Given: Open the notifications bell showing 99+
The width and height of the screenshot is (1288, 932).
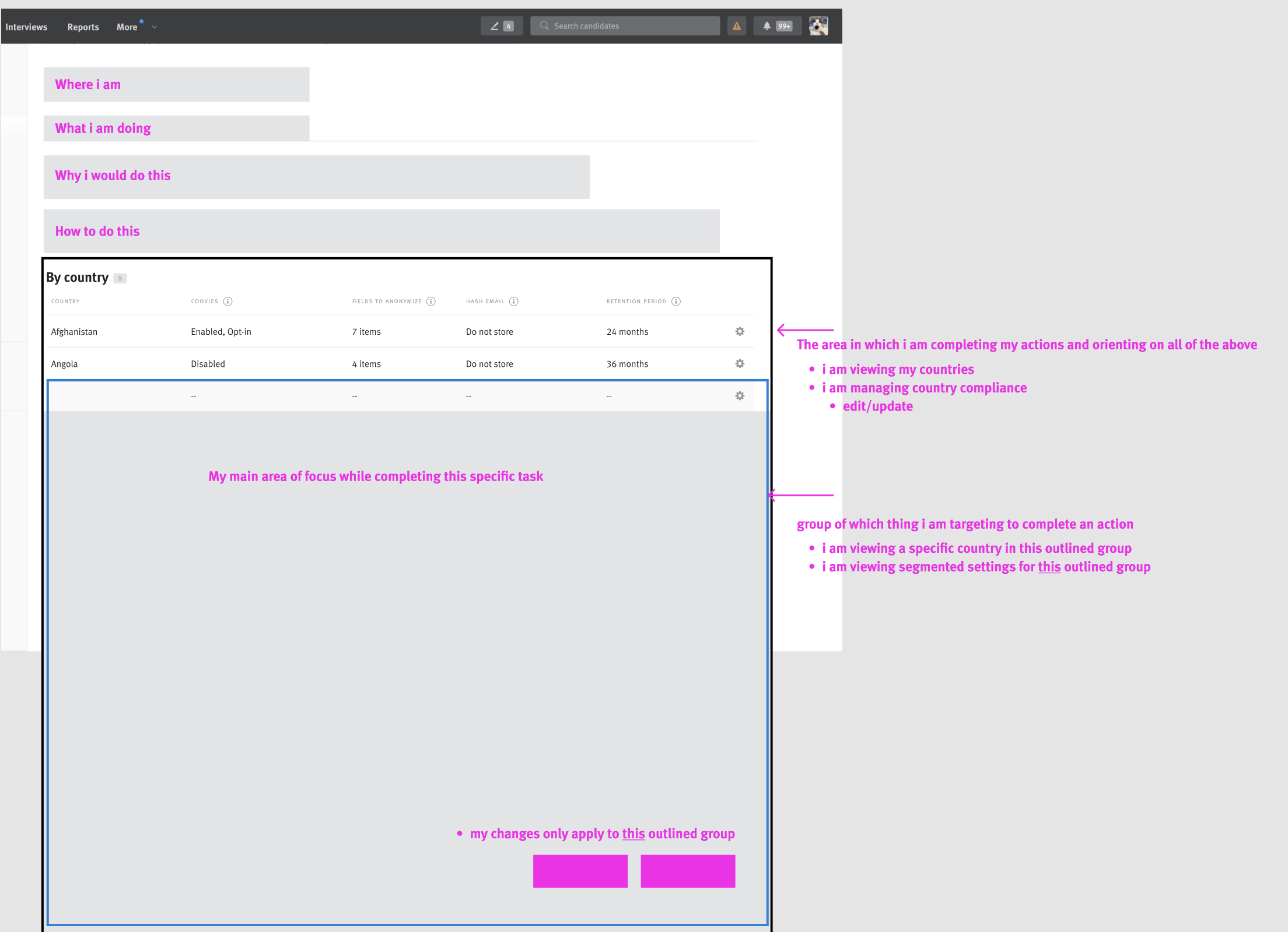Looking at the screenshot, I should (777, 26).
